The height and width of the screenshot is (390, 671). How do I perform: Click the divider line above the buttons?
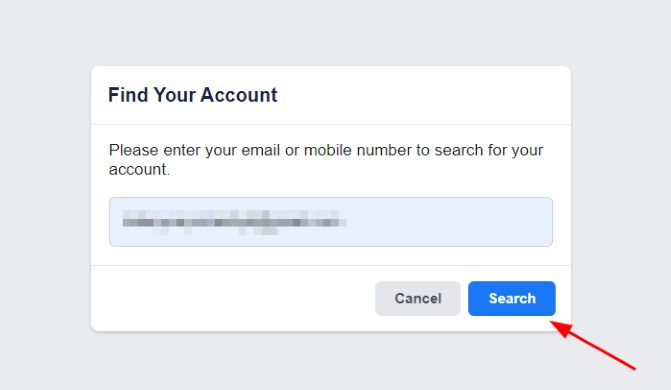[331, 265]
